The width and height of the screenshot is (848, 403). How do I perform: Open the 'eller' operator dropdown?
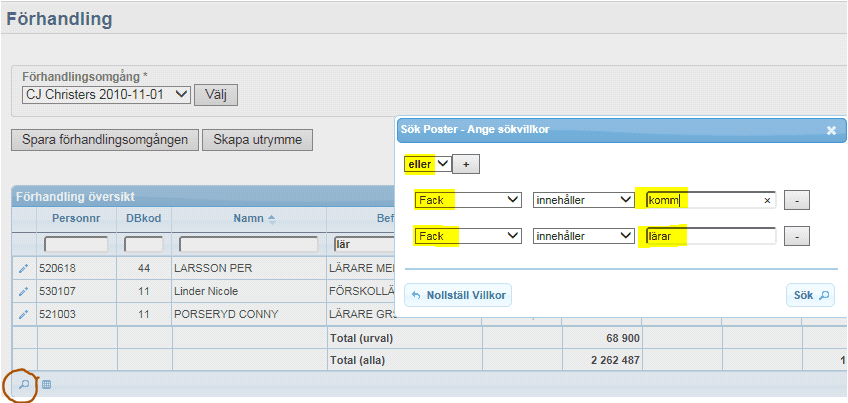coord(428,163)
